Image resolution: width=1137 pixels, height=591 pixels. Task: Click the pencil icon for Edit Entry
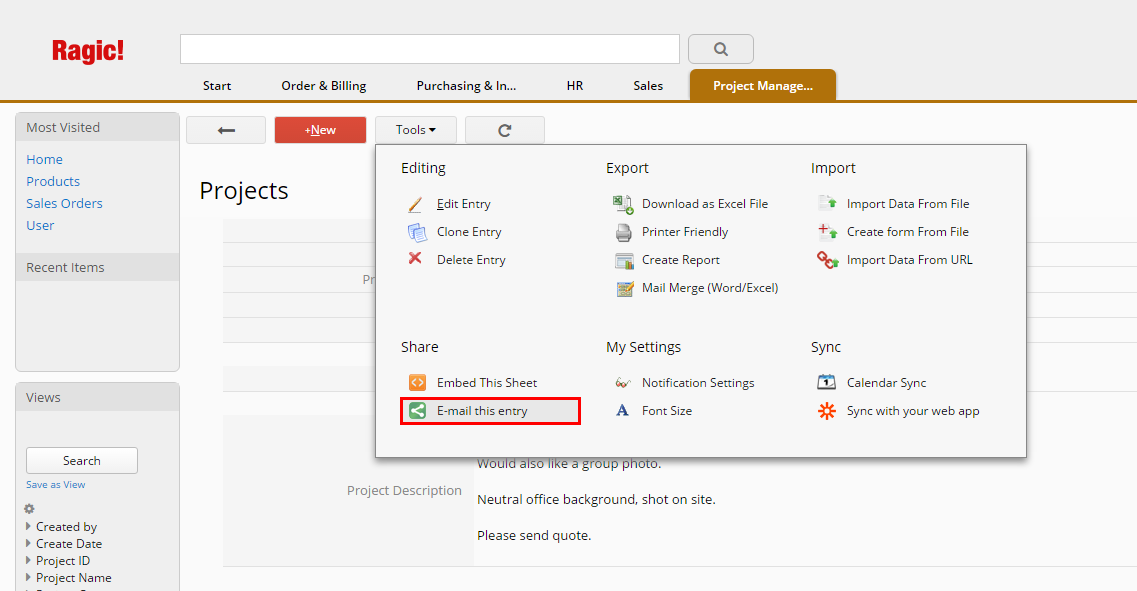[x=415, y=204]
